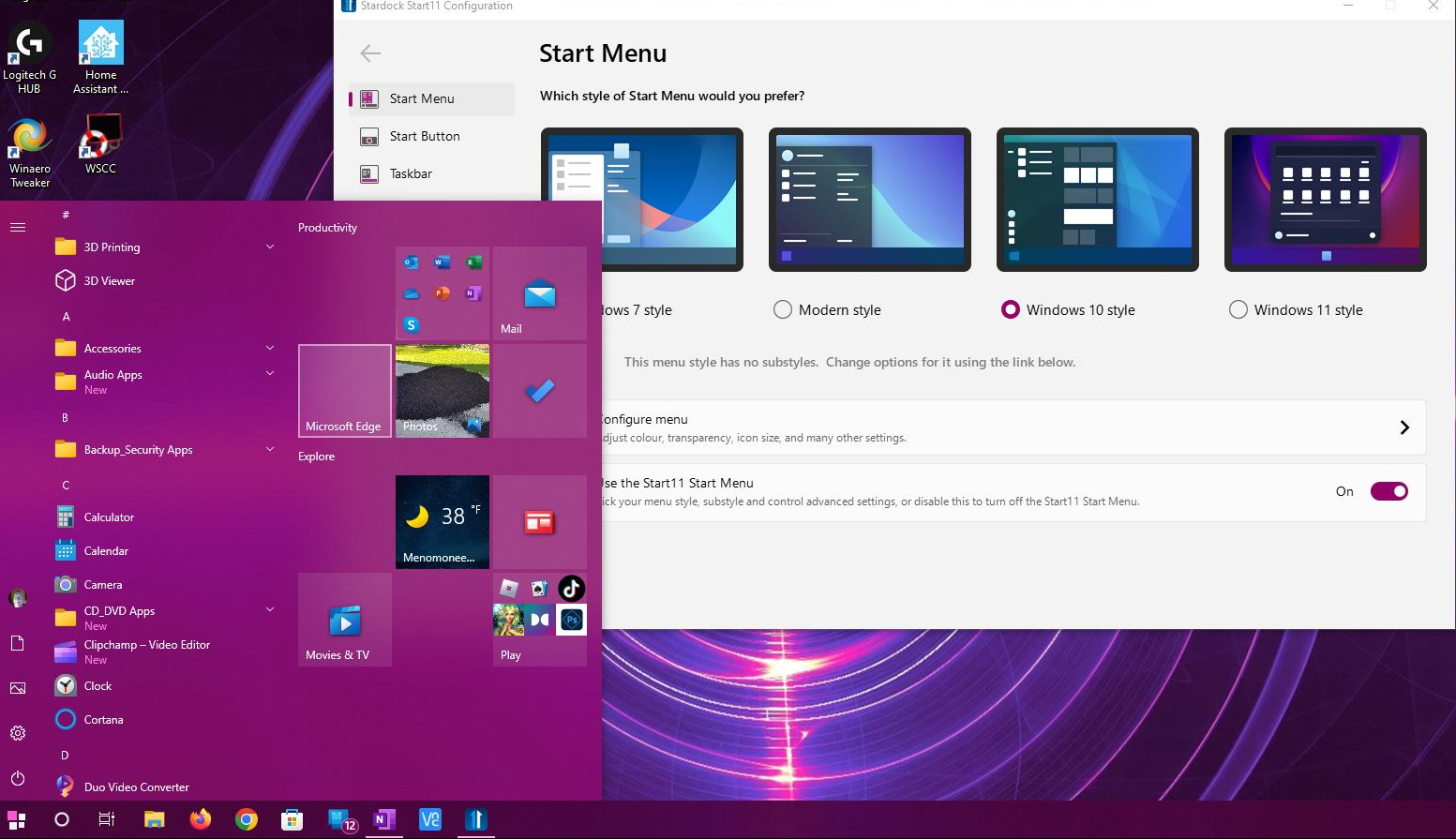Jump to letter A section header
This screenshot has width=1456, height=839.
pyautogui.click(x=66, y=316)
